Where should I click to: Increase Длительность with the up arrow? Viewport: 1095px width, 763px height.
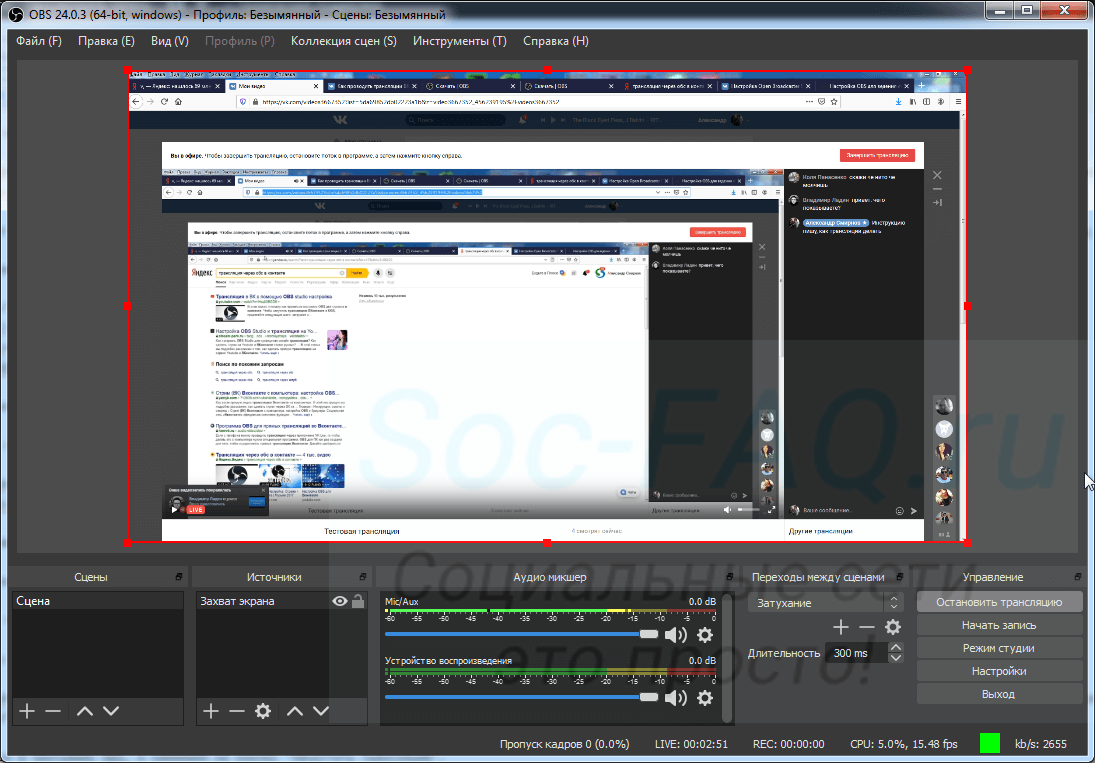895,648
